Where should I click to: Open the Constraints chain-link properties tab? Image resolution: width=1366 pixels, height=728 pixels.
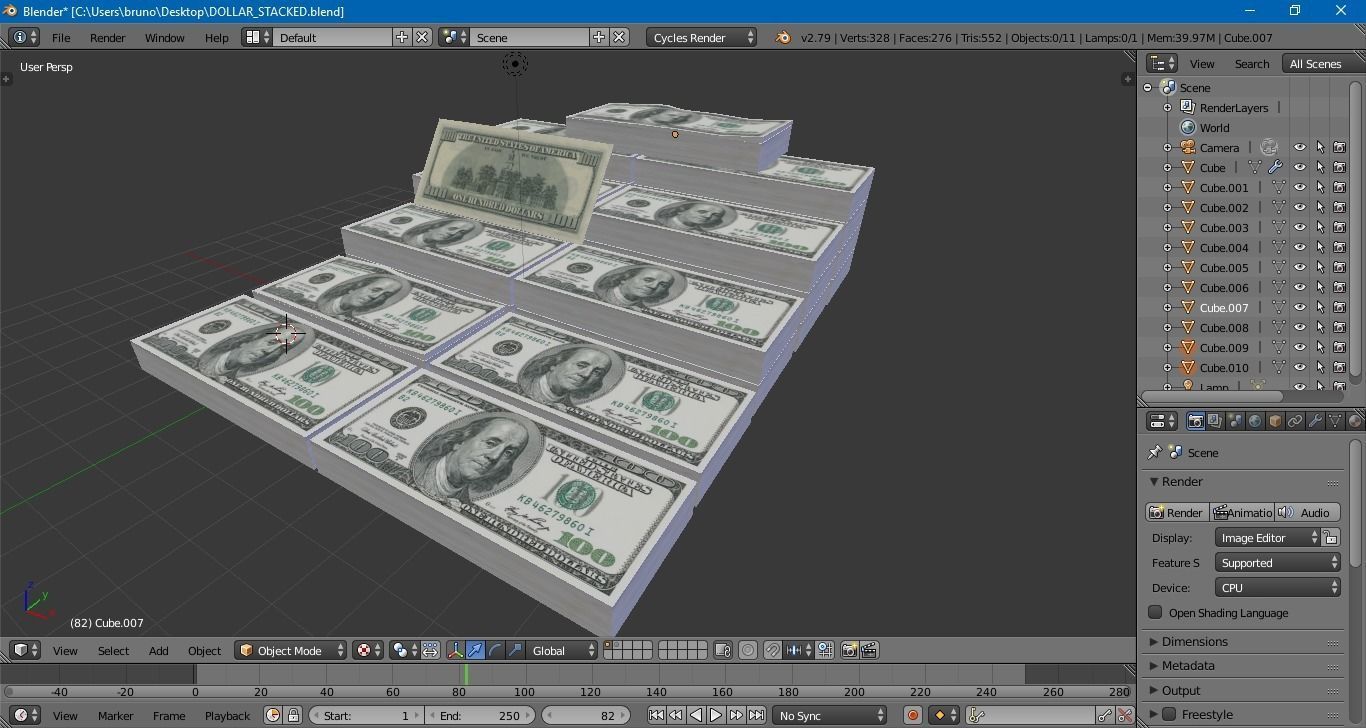pyautogui.click(x=1295, y=420)
